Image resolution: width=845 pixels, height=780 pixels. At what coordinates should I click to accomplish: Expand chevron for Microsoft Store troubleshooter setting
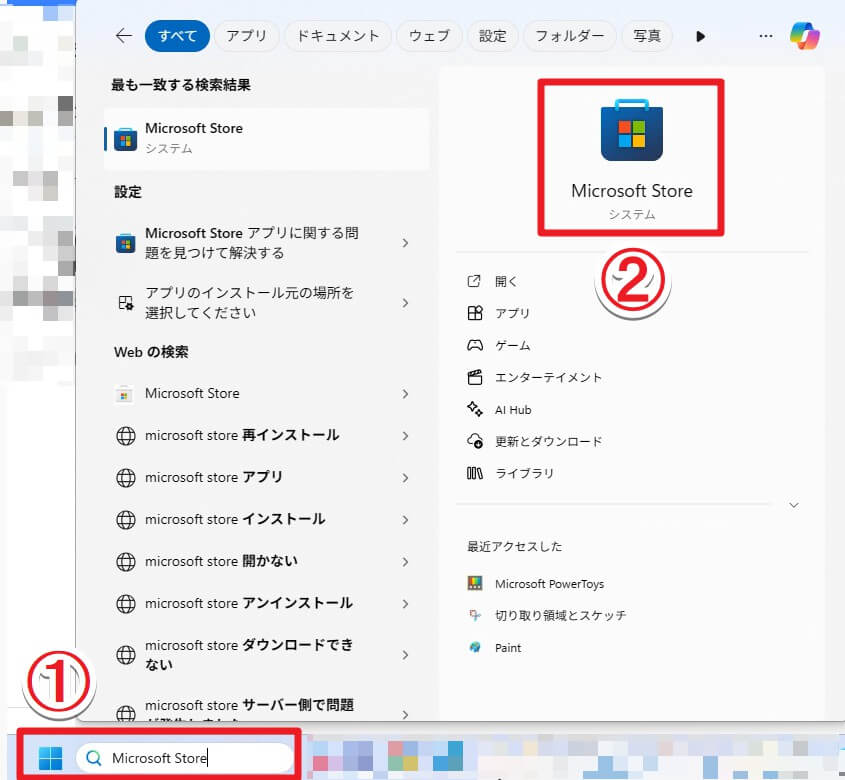point(405,243)
